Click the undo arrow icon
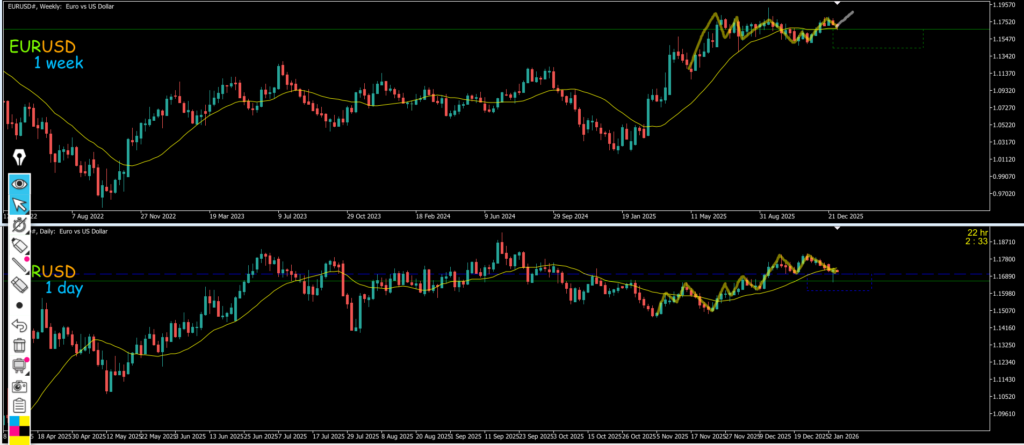The width and height of the screenshot is (1024, 445). tap(19, 325)
